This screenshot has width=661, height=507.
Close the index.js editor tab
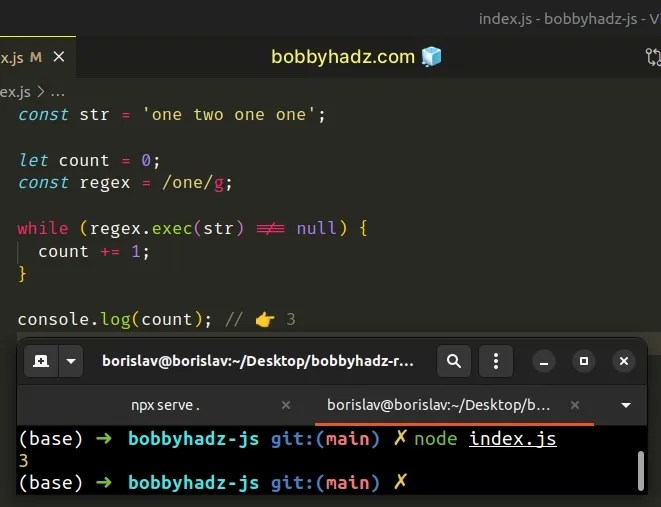59,56
